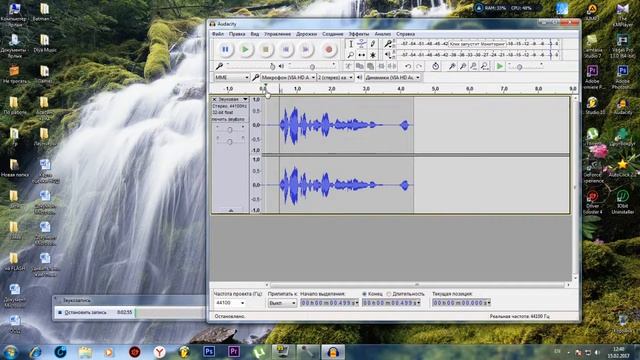Image resolution: width=640 pixels, height=360 pixels.
Task: Open Photoshop from the taskbar
Action: 209,351
